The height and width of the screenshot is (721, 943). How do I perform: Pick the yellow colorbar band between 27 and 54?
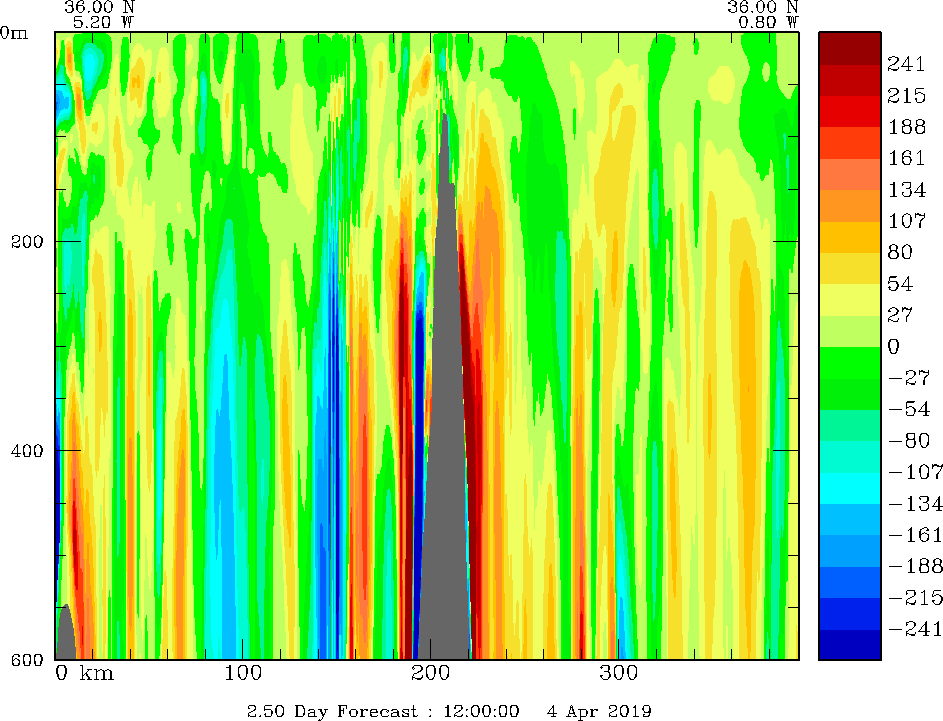[x=850, y=299]
